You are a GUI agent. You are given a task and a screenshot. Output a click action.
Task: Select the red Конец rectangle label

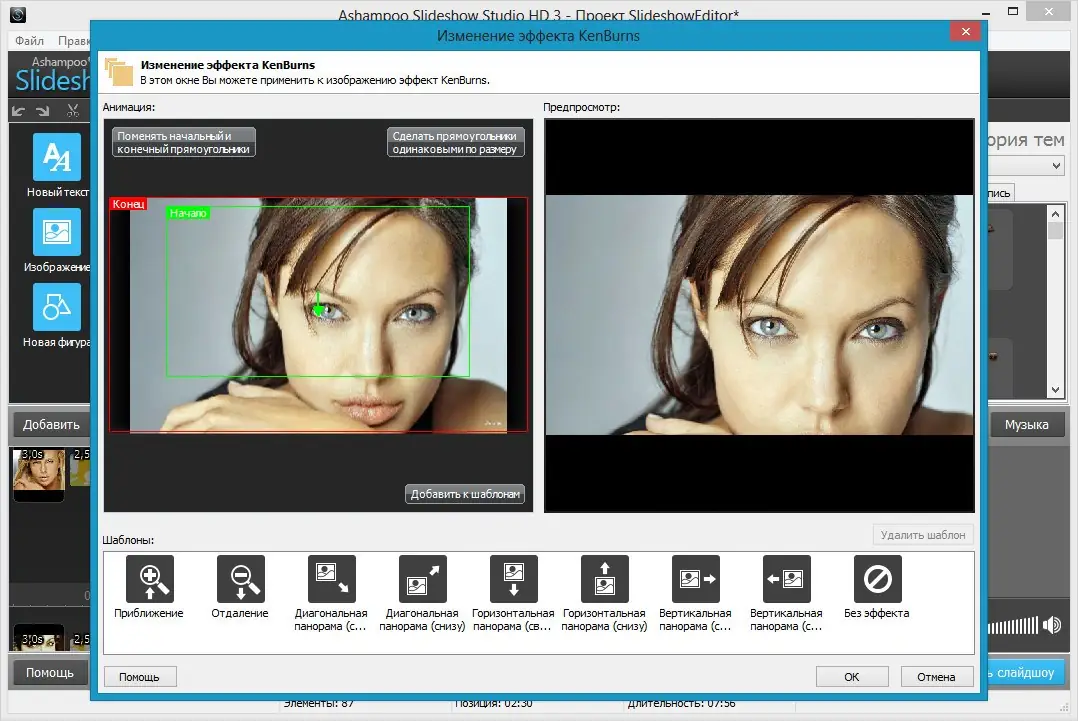129,203
